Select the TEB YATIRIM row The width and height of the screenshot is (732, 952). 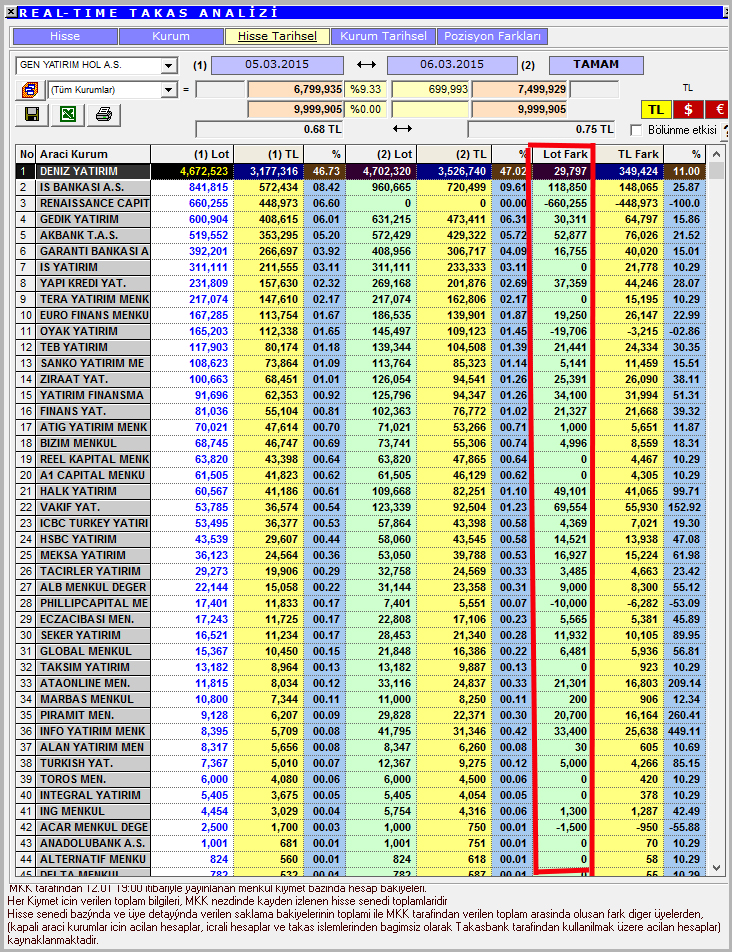point(361,347)
